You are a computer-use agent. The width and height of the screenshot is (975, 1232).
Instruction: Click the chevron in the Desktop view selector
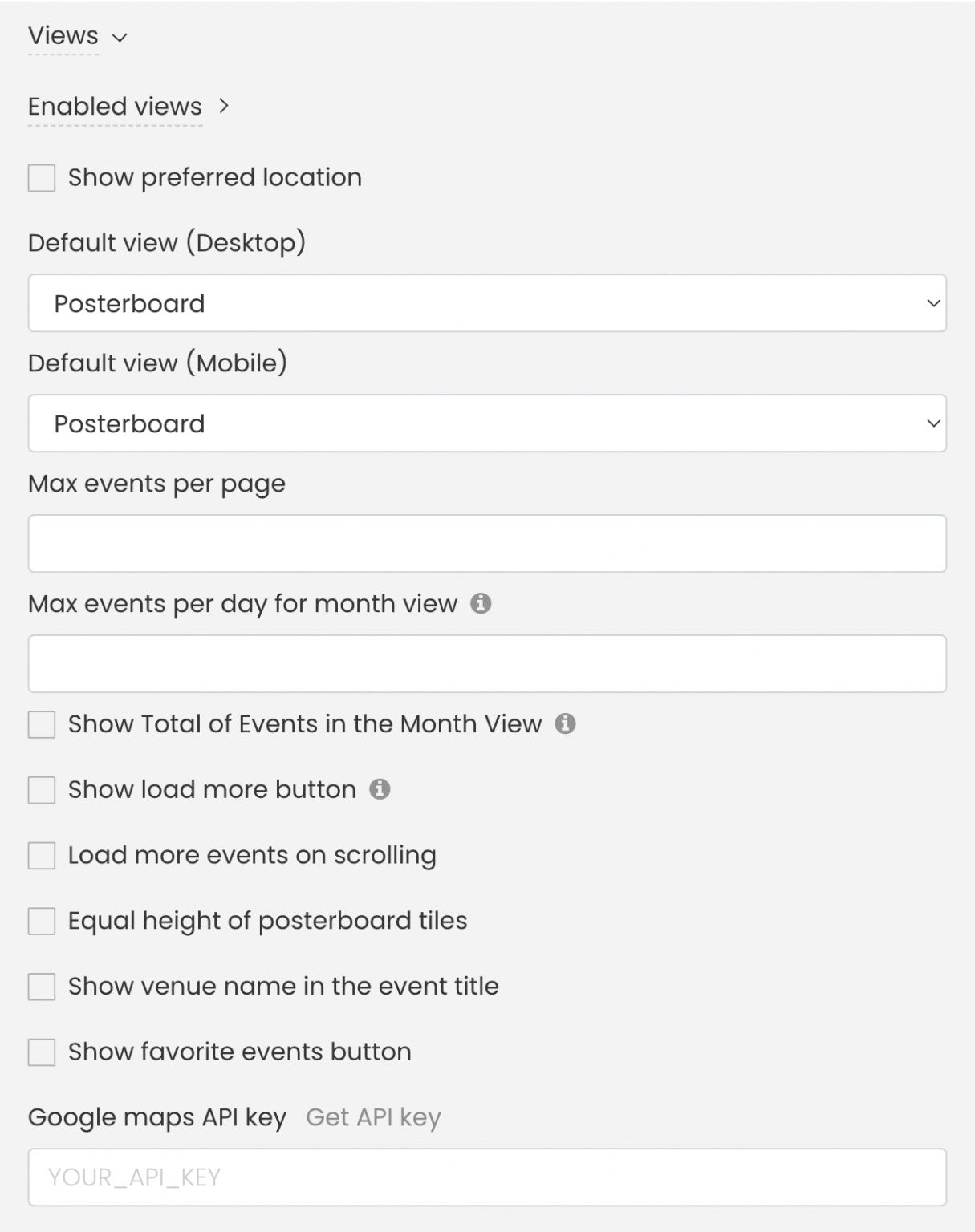pos(933,303)
